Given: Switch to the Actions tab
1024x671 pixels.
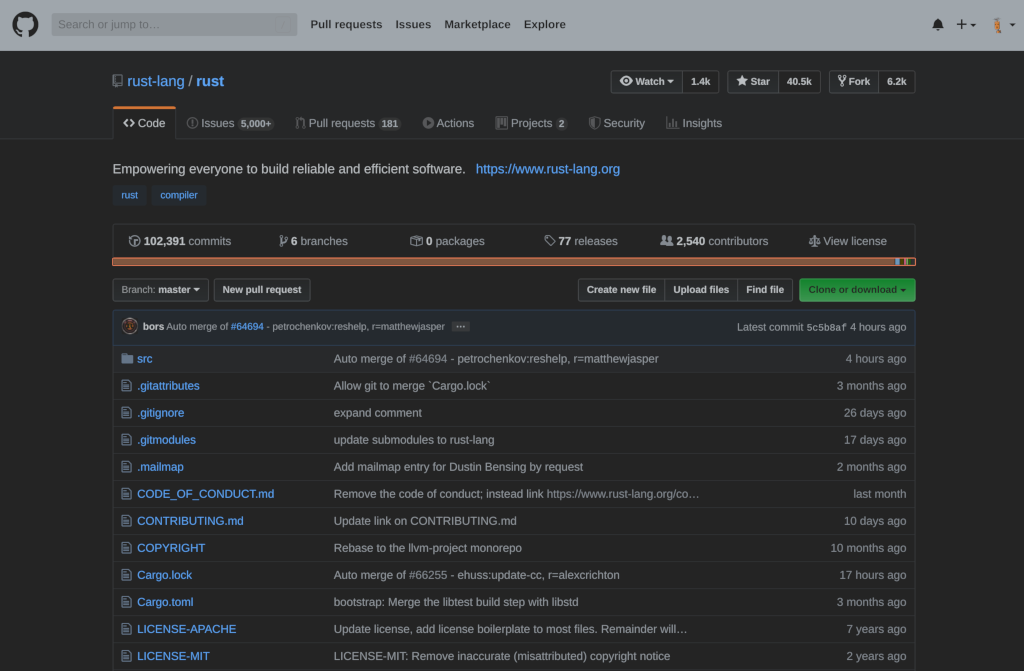Looking at the screenshot, I should [448, 123].
